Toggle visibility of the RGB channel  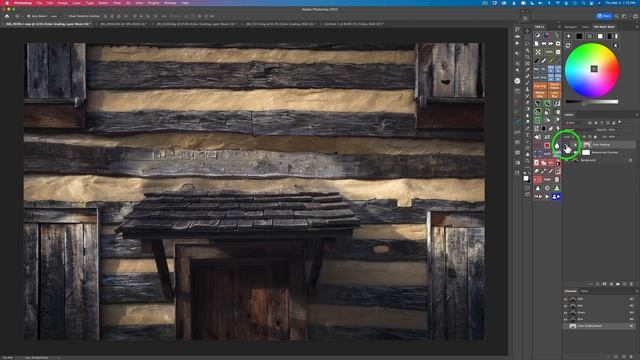click(x=566, y=299)
